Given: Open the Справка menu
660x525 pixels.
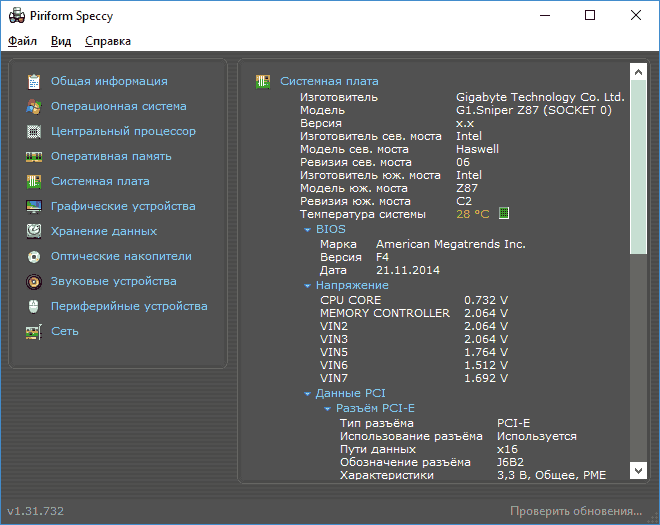Looking at the screenshot, I should pyautogui.click(x=108, y=41).
